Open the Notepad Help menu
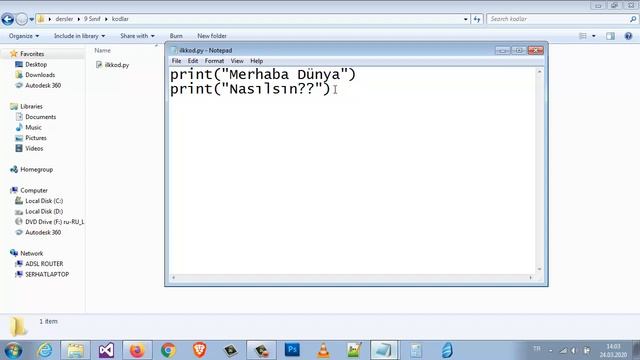The width and height of the screenshot is (640, 360). click(x=256, y=61)
